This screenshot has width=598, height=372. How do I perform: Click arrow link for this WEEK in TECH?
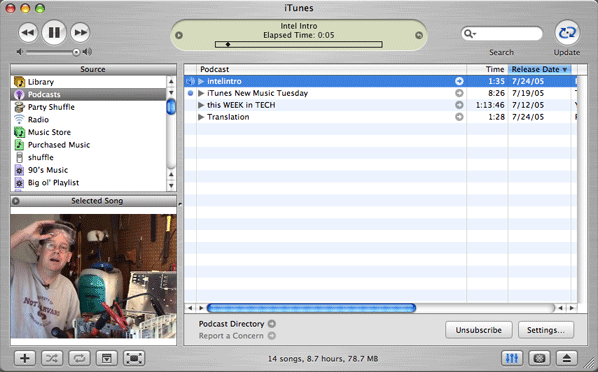pos(459,105)
